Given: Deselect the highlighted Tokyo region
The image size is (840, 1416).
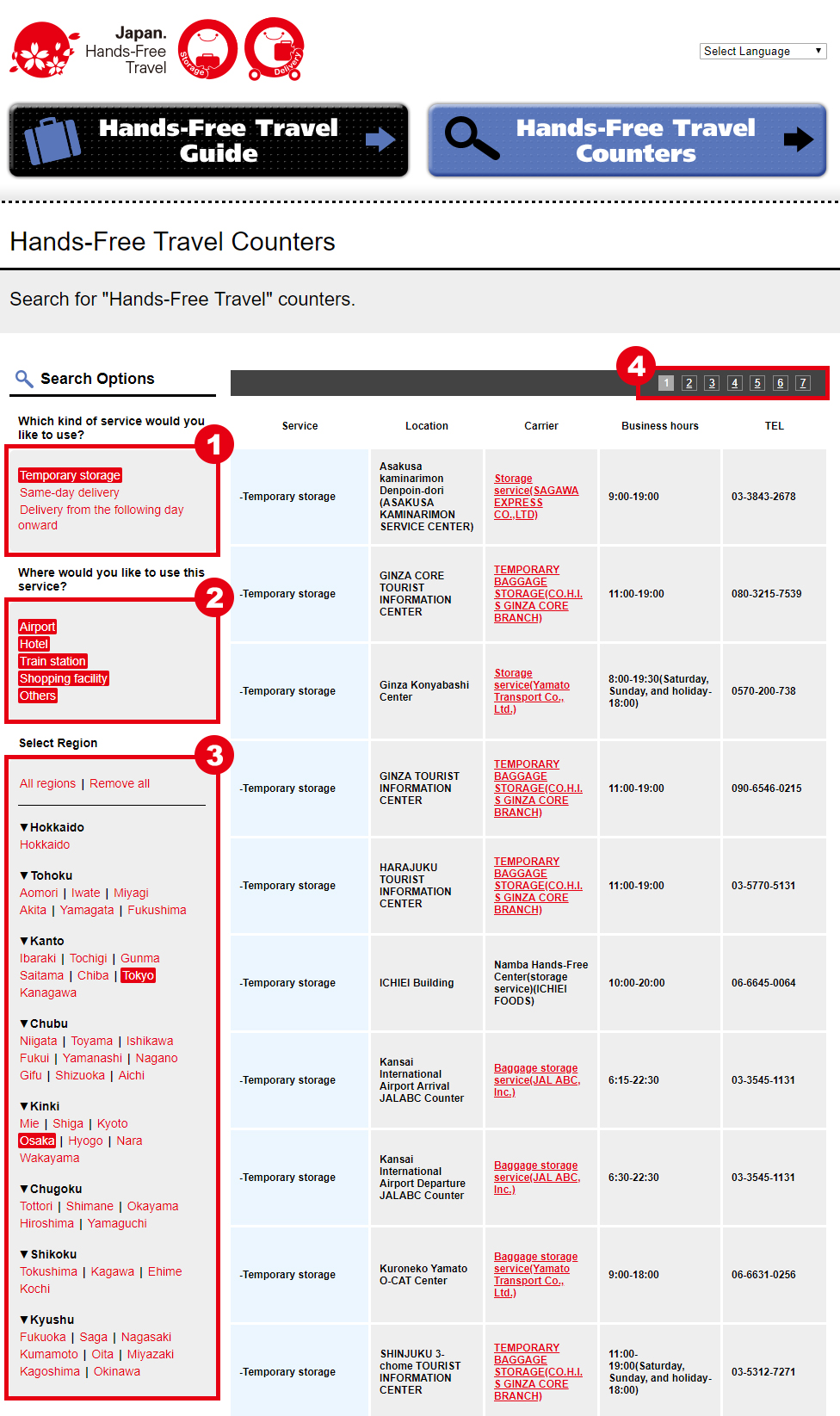Looking at the screenshot, I should click(x=139, y=975).
